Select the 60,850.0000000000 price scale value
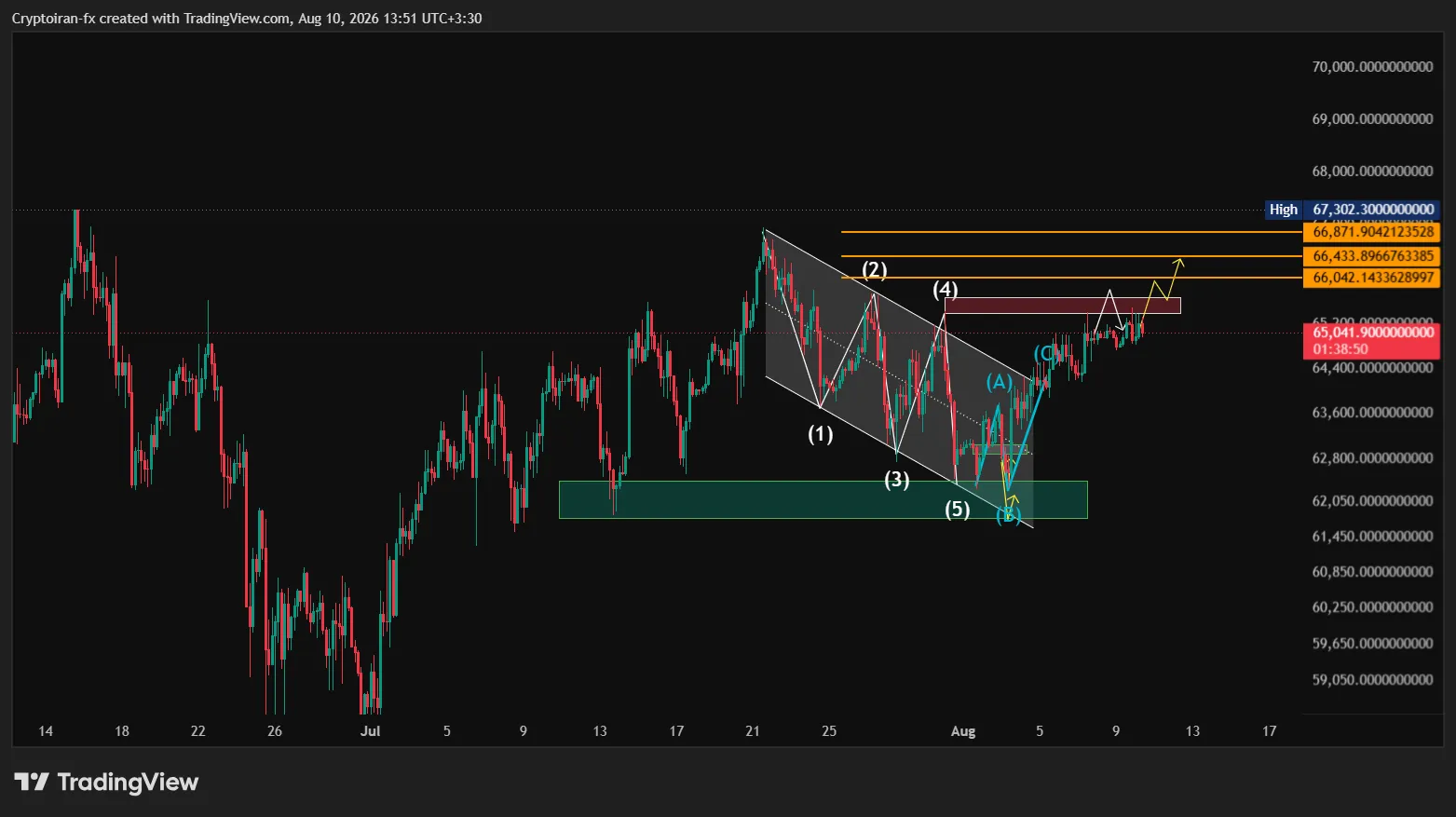This screenshot has height=817, width=1456. pos(1372,572)
